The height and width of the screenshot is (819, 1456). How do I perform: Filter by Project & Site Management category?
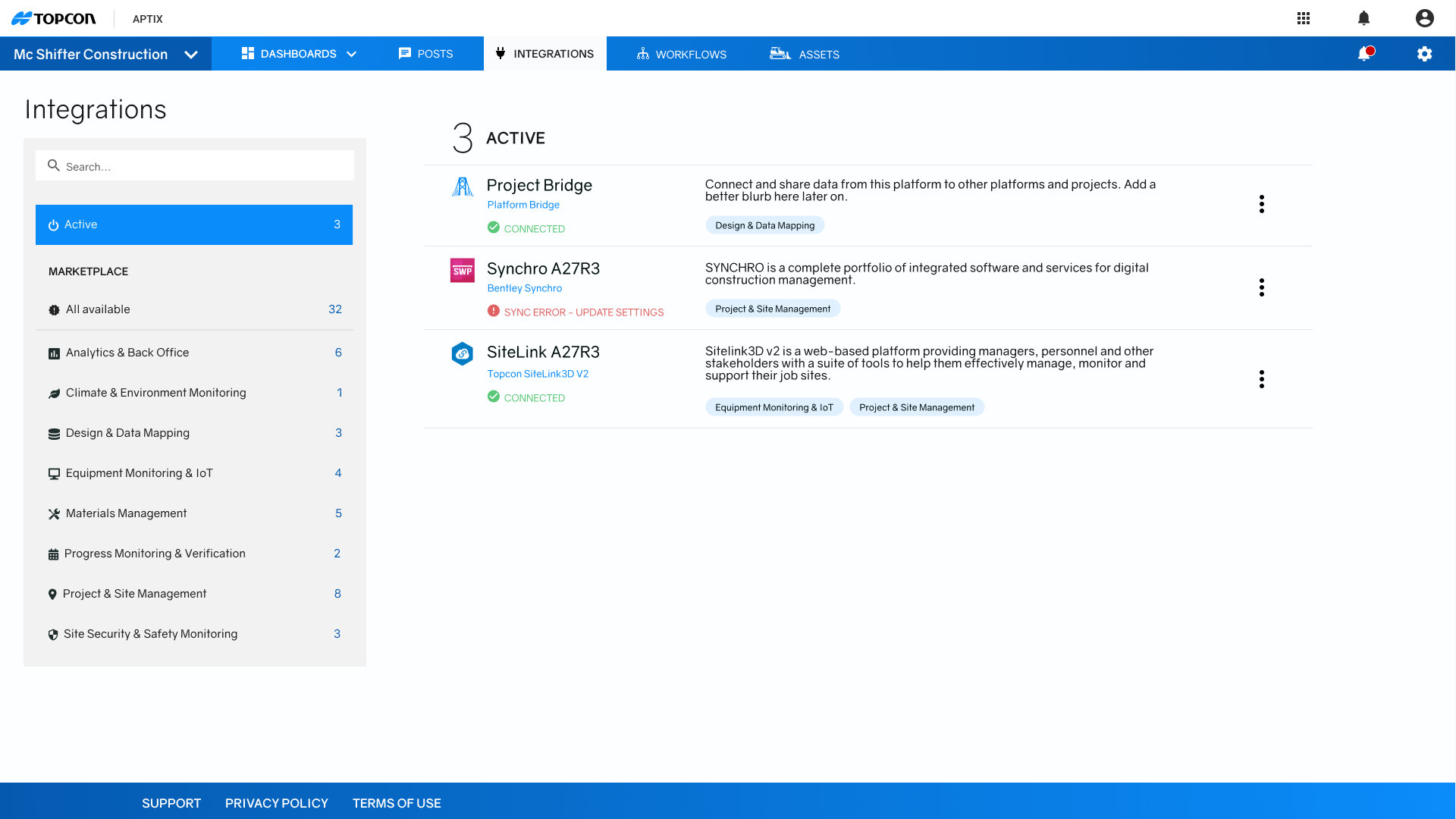click(194, 594)
